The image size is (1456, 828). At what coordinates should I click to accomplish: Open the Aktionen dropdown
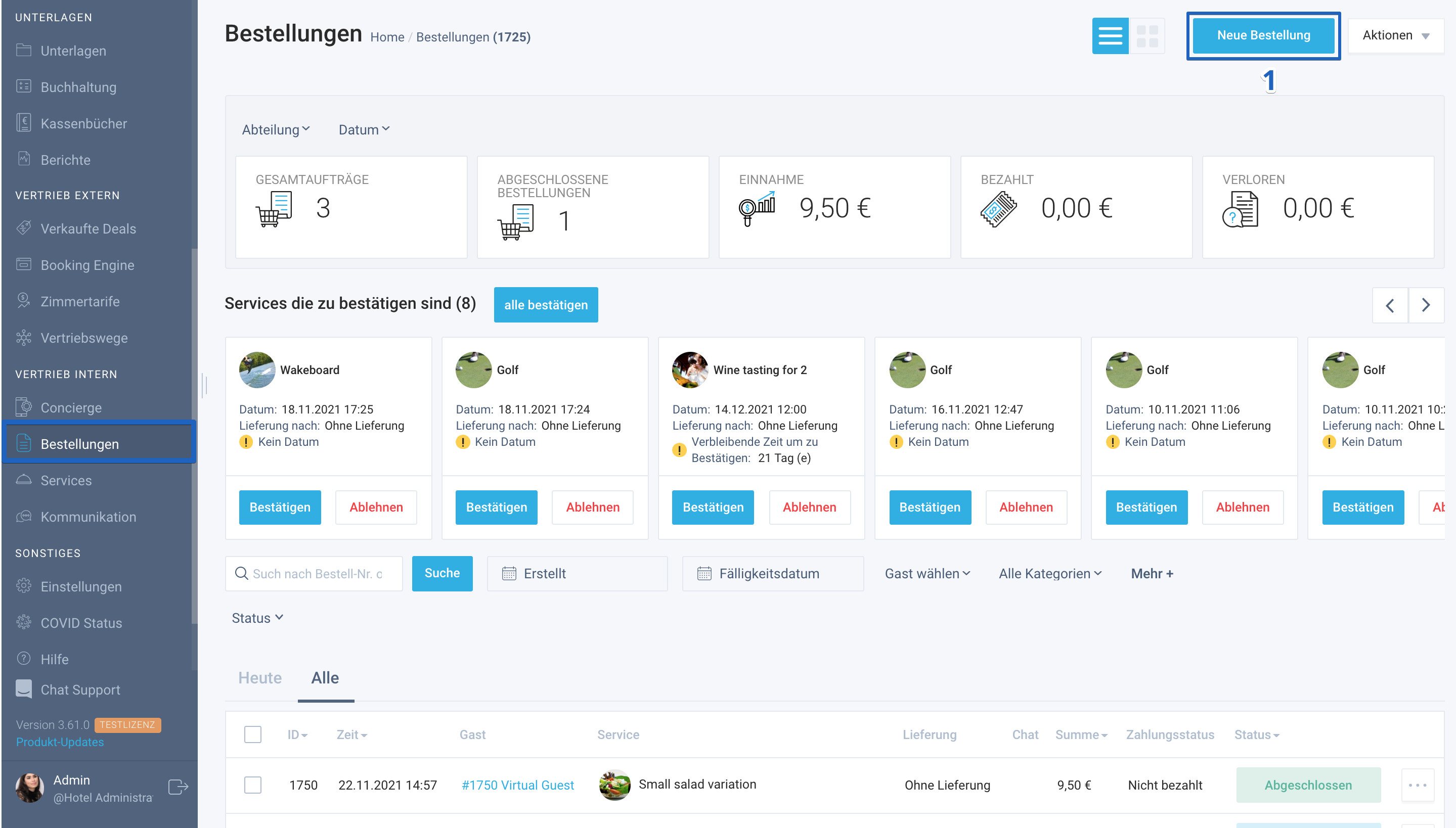coord(1395,35)
